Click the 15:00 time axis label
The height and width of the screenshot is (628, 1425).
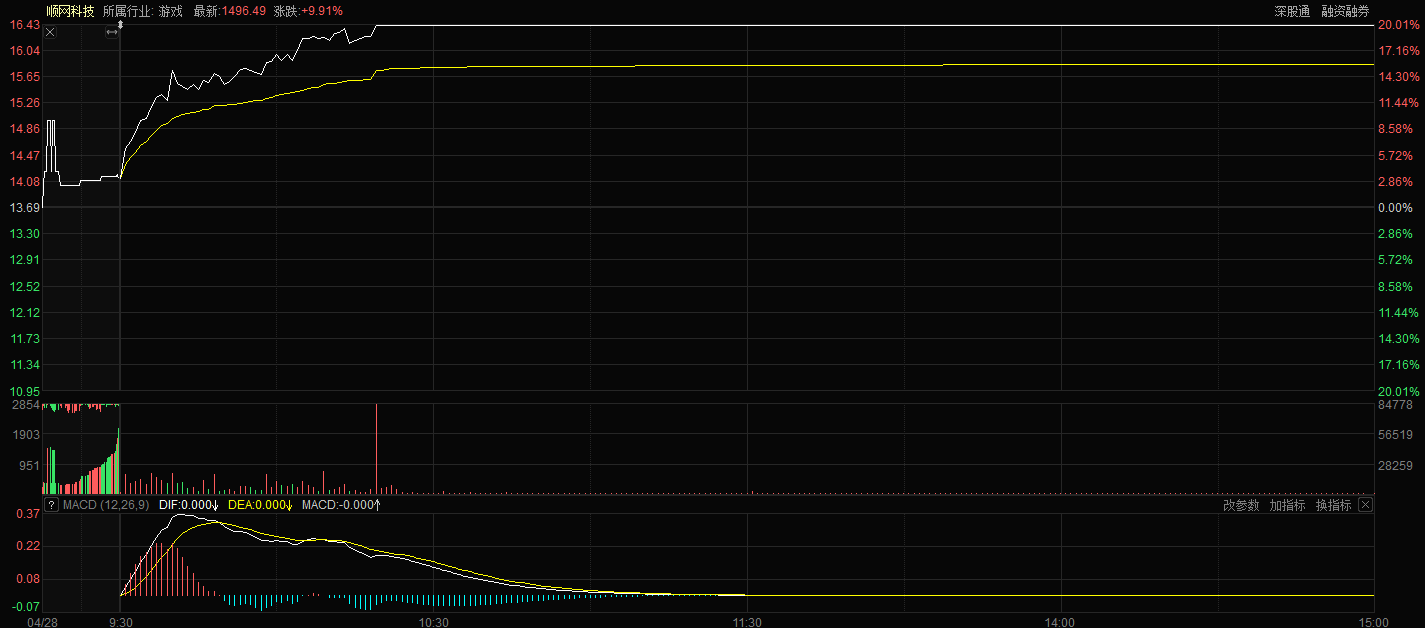1373,621
